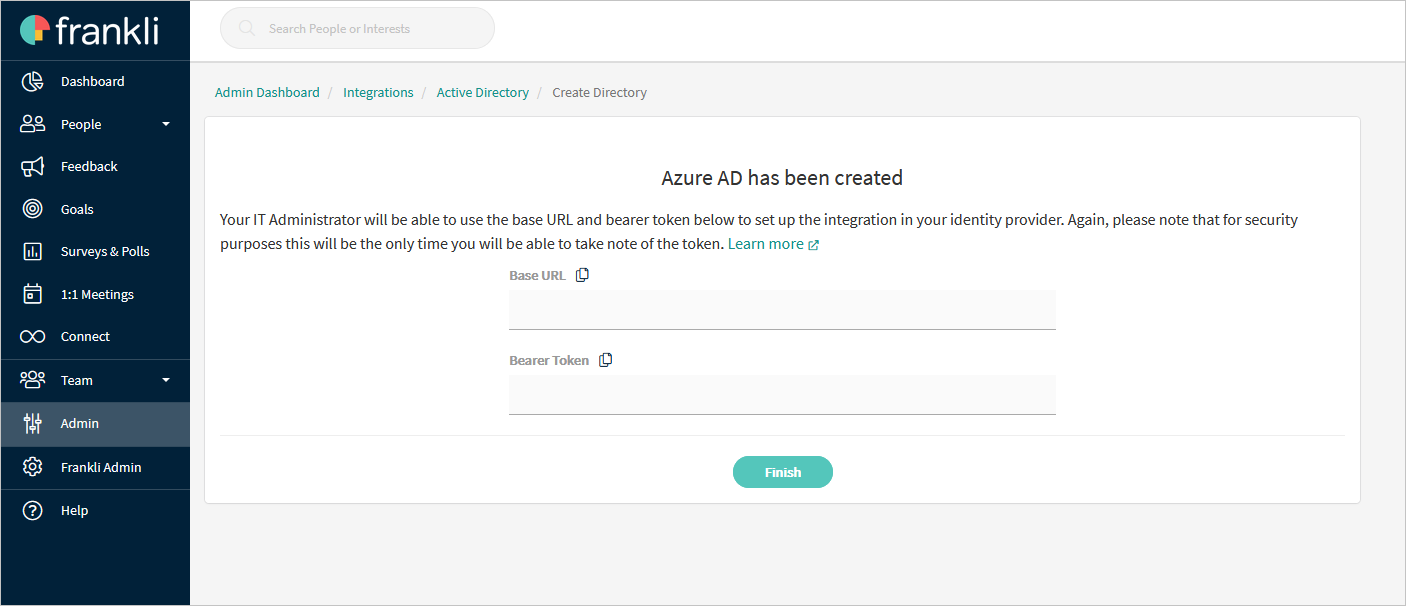Select Admin in the sidebar menu
Viewport: 1406px width, 606px height.
(x=80, y=423)
